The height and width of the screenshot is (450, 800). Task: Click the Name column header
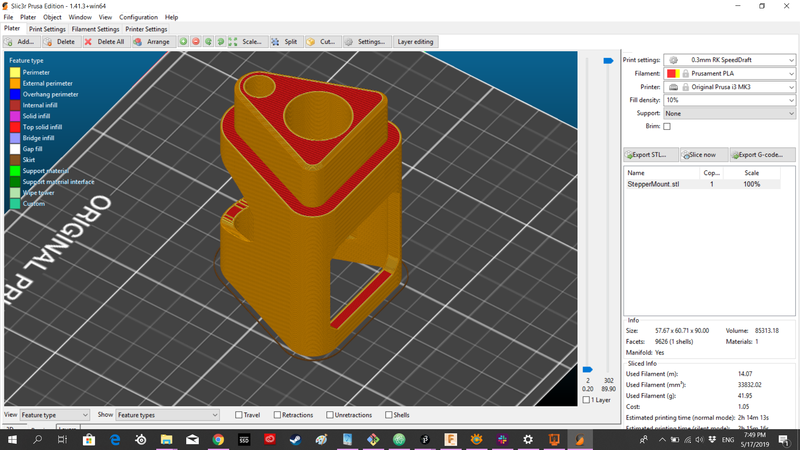pos(661,173)
